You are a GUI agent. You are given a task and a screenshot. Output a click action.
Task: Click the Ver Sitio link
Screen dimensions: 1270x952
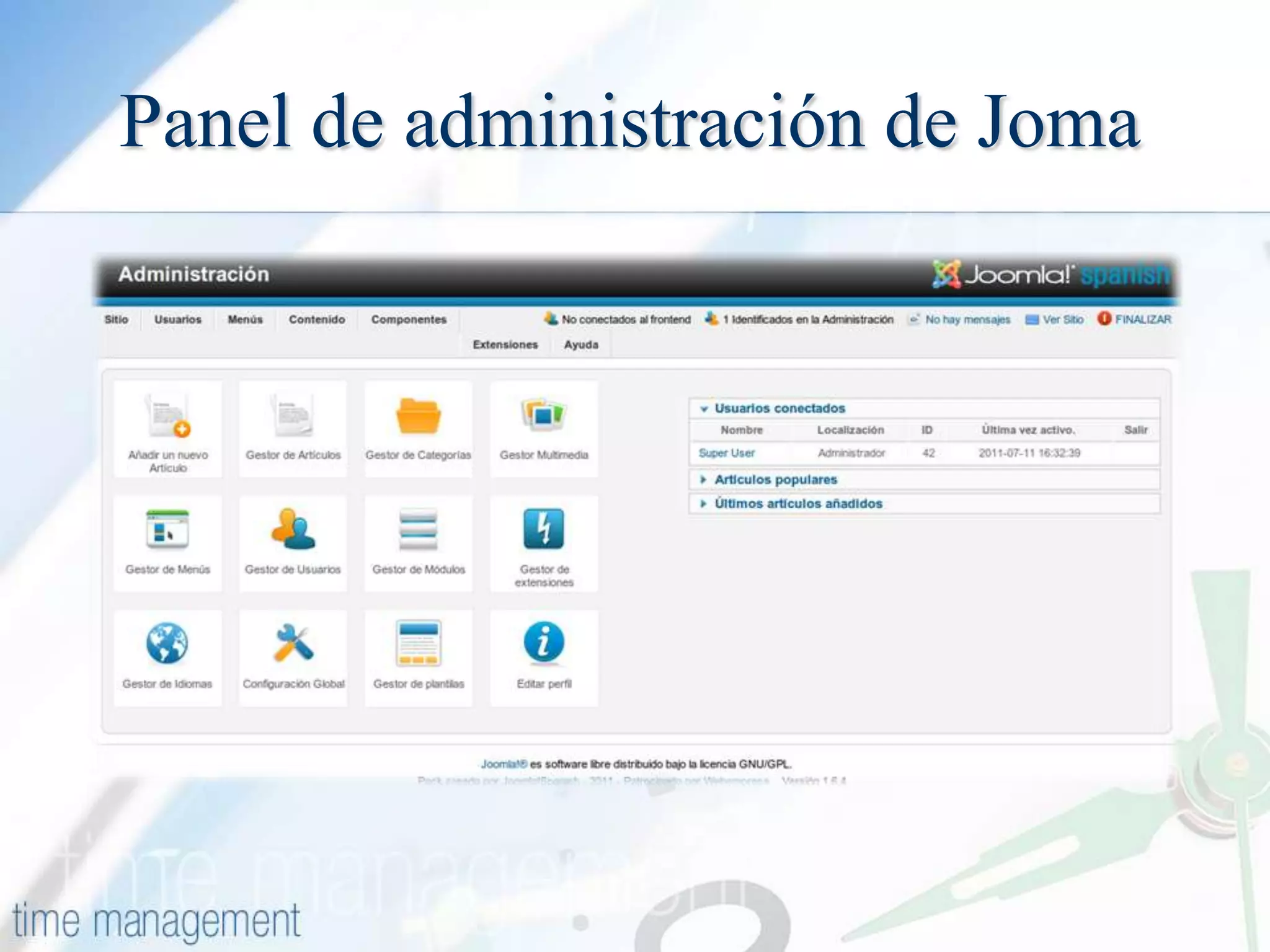[1063, 319]
